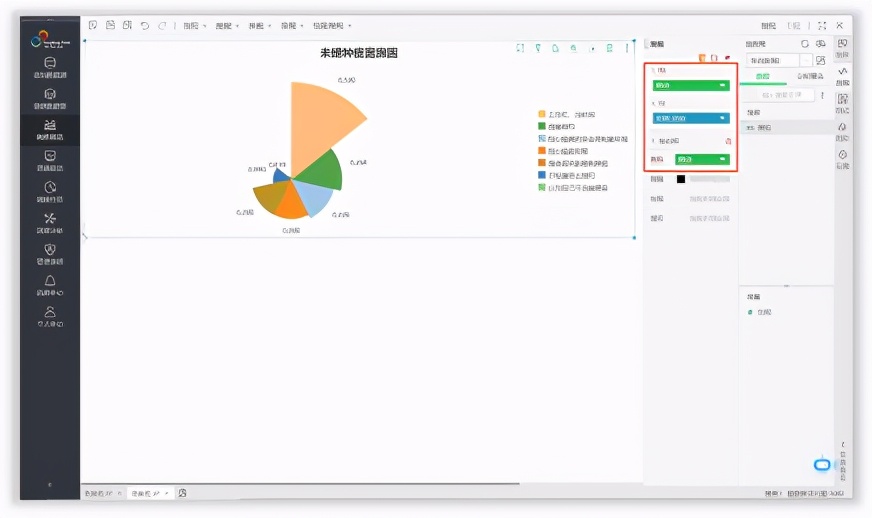Screen dimensions: 872x518
Task: Click the red delete icon above lower green pill
Action: pos(728,141)
